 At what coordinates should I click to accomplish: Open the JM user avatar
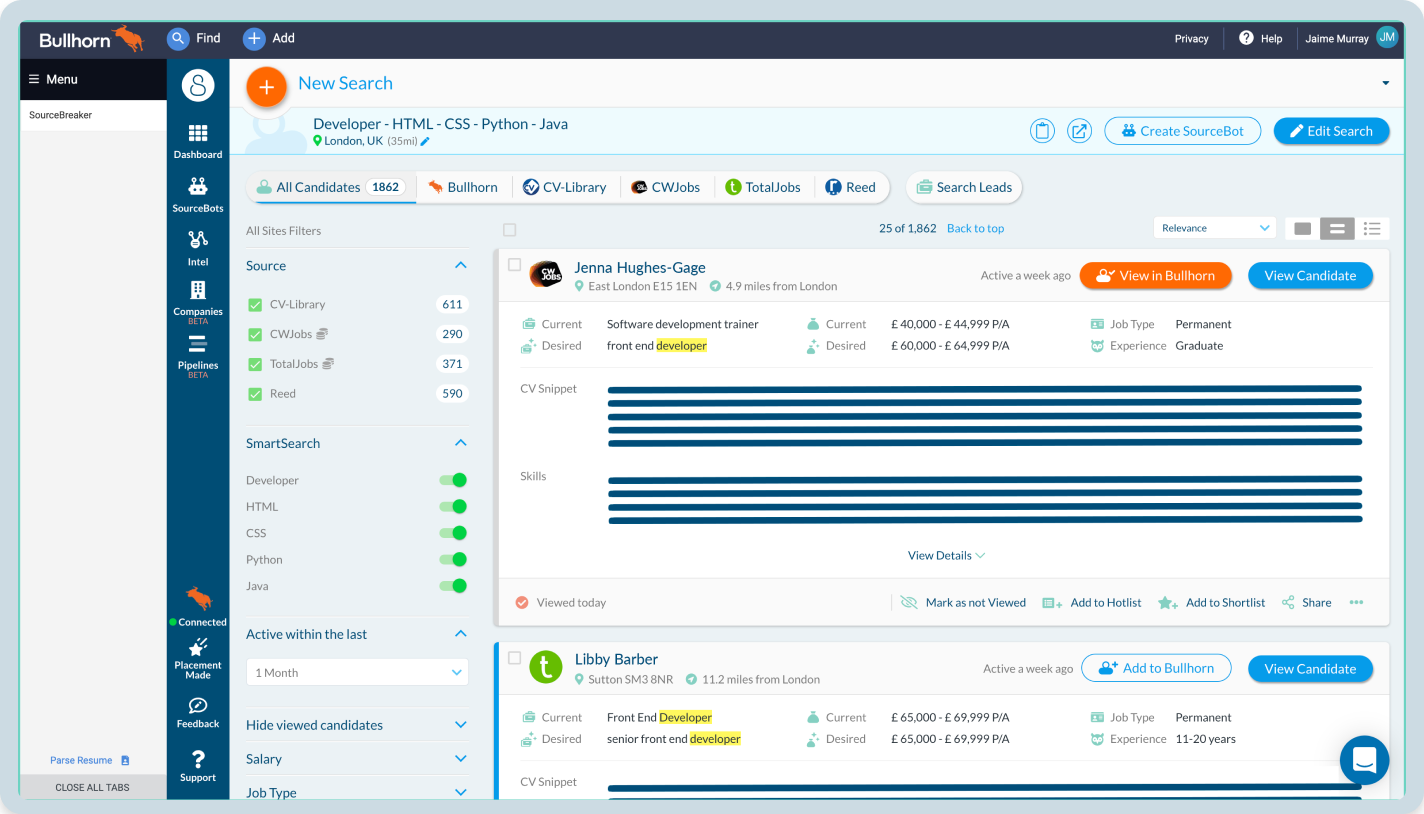pos(1386,37)
